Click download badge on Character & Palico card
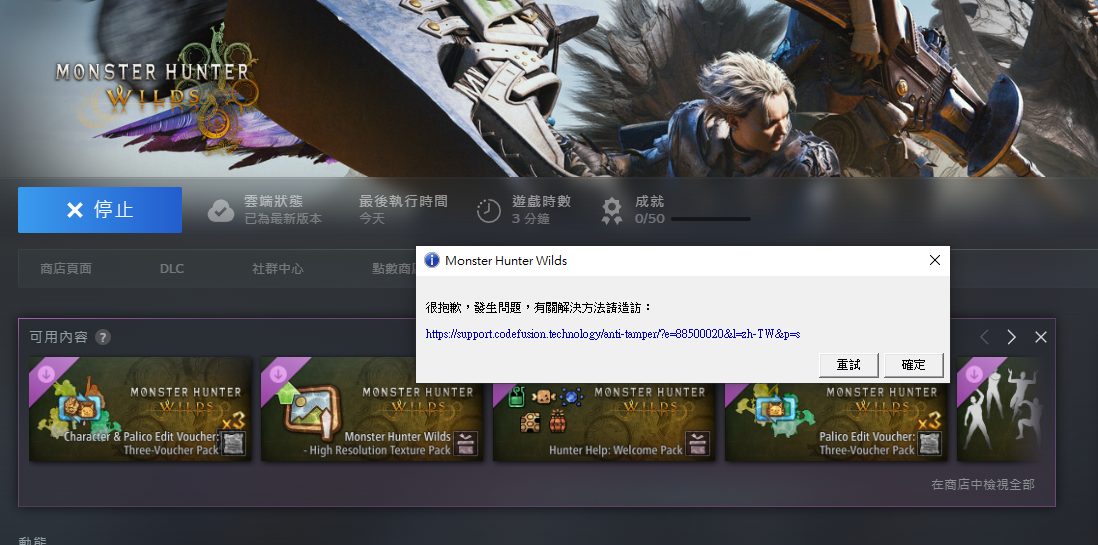The width and height of the screenshot is (1098, 545). tap(46, 373)
